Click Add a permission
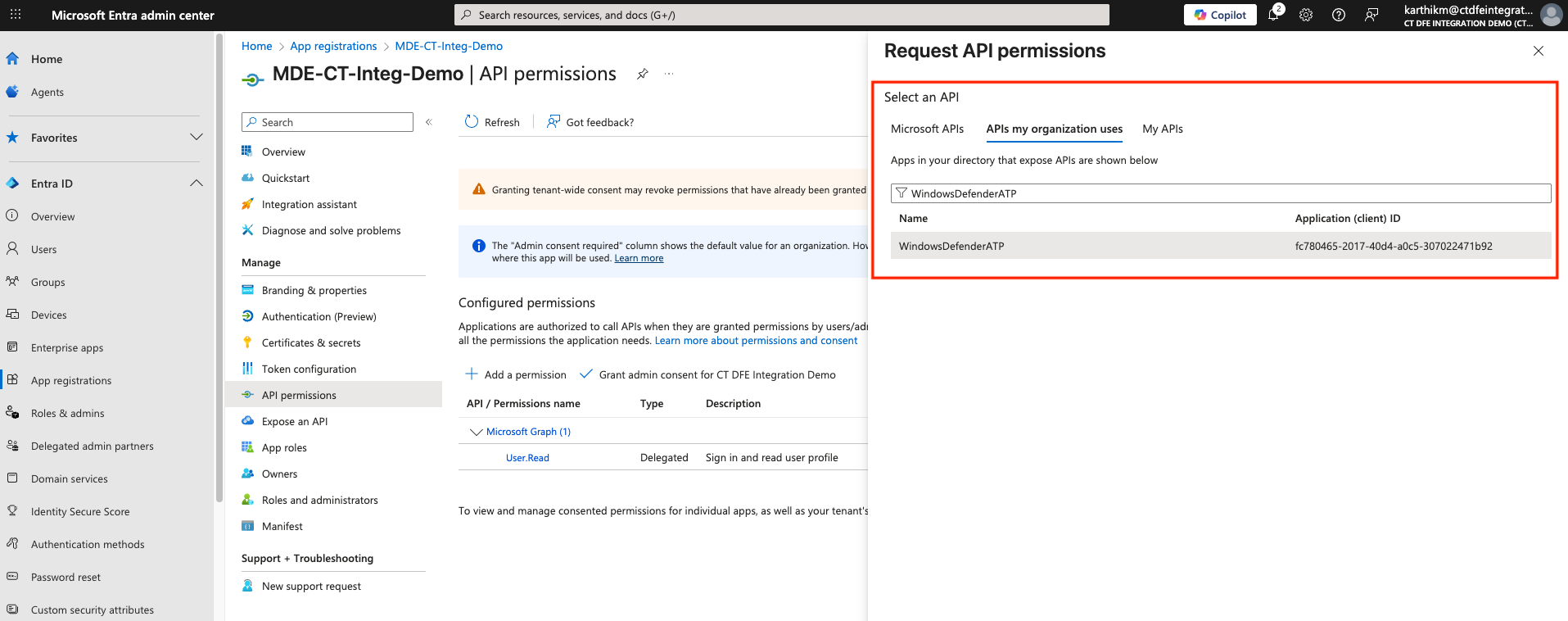This screenshot has width=1568, height=621. pyautogui.click(x=517, y=374)
